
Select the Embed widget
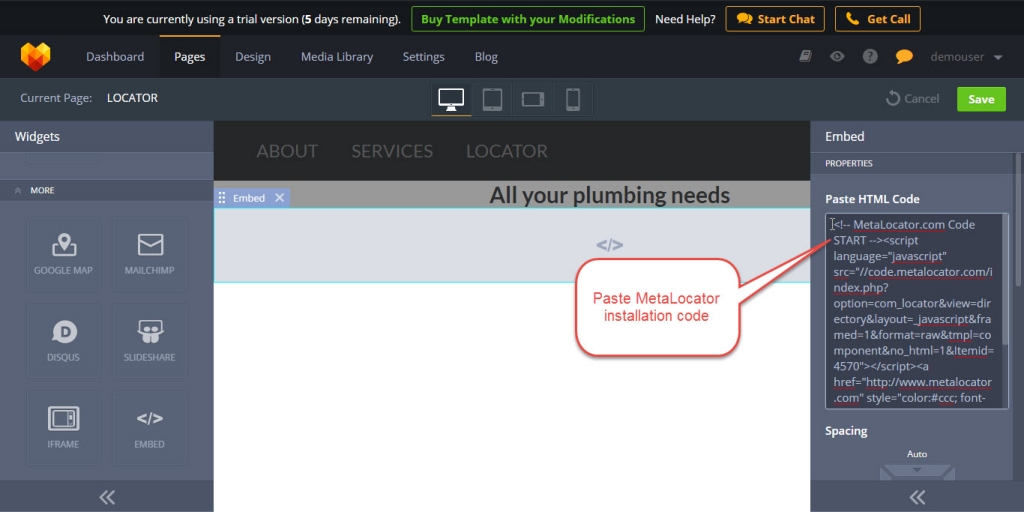150,428
